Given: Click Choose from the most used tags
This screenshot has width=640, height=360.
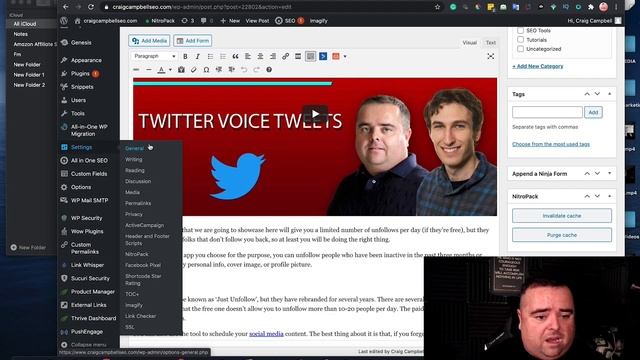Looking at the screenshot, I should (551, 144).
